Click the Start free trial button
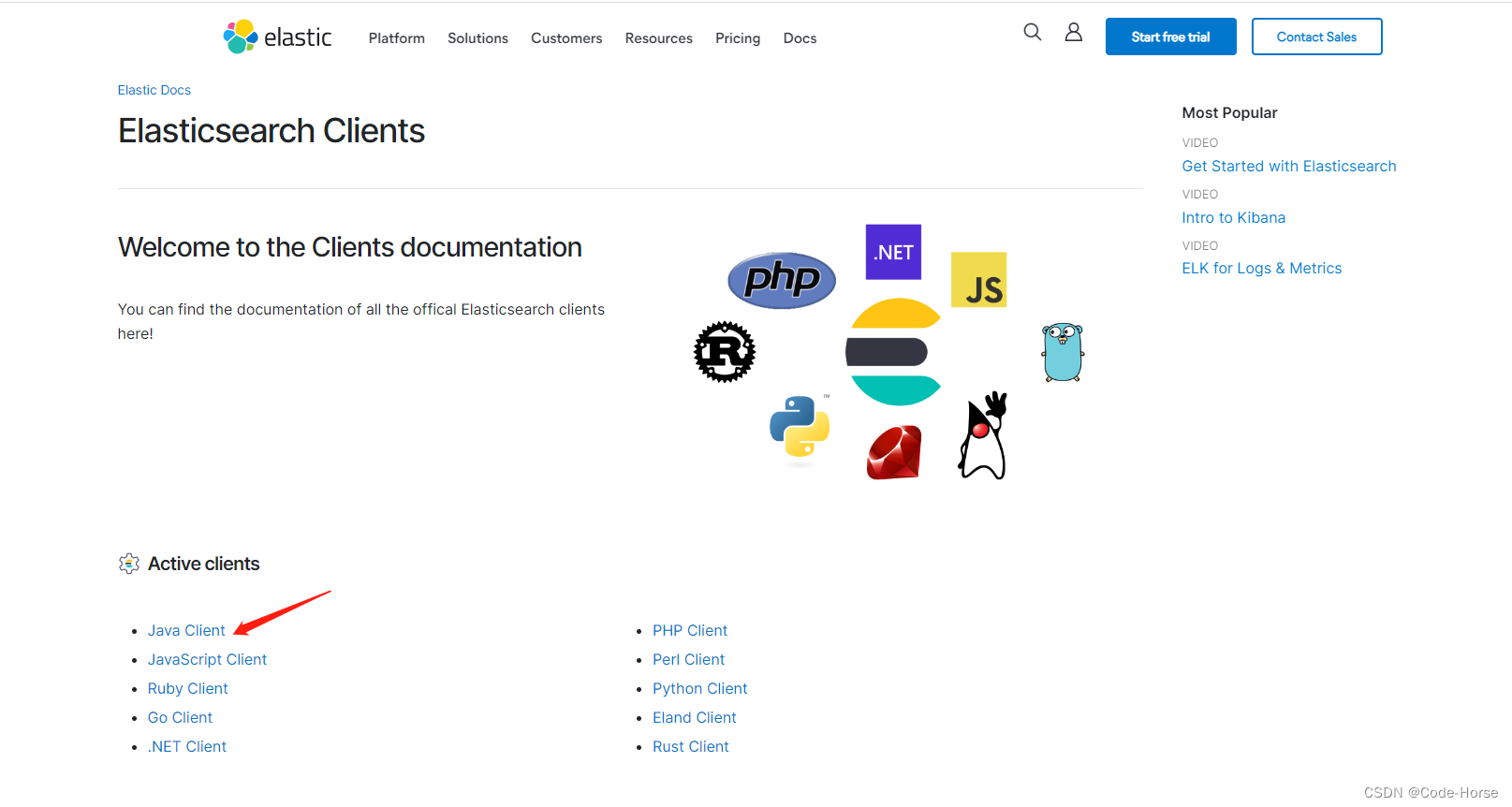Image resolution: width=1512 pixels, height=807 pixels. click(1170, 37)
